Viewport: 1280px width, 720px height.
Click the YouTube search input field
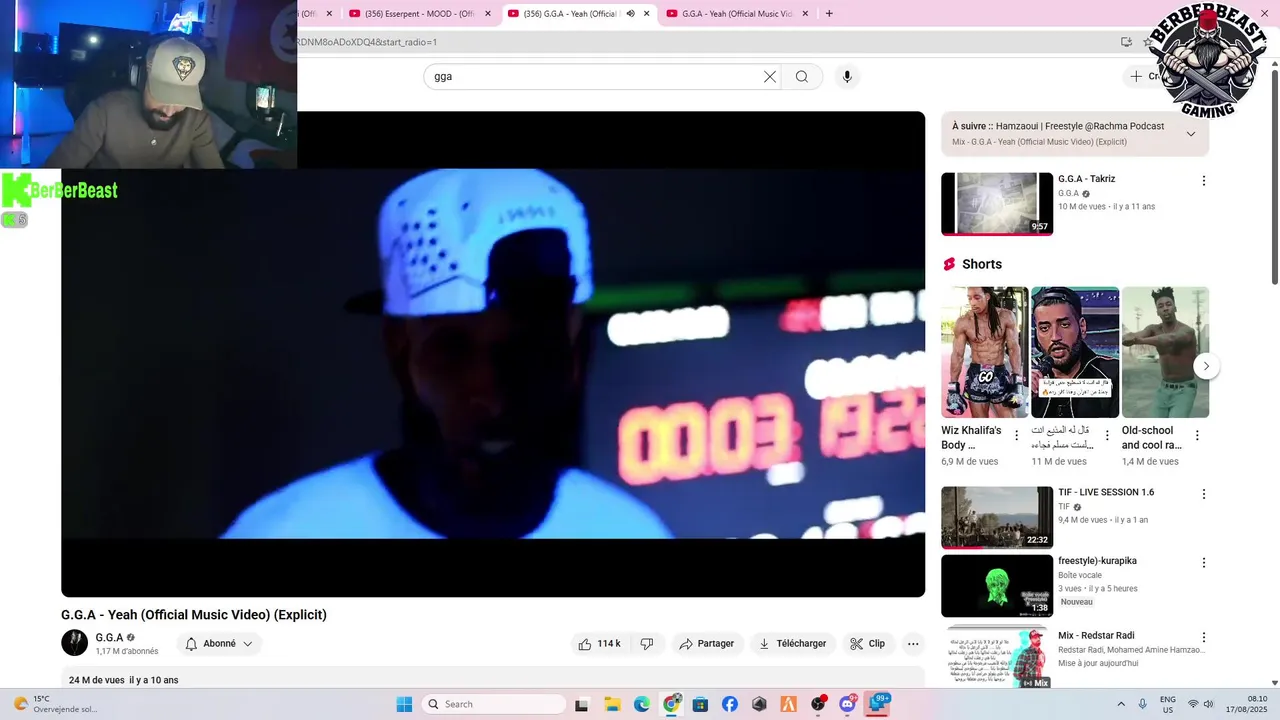point(595,77)
